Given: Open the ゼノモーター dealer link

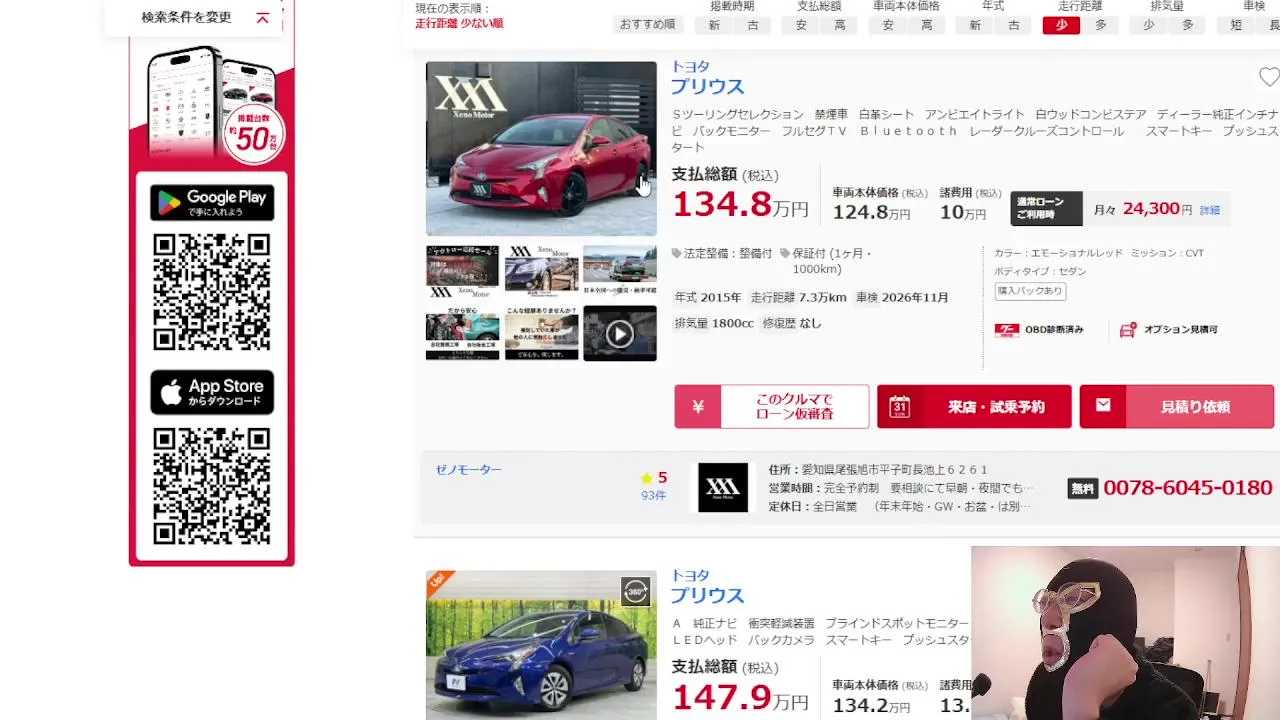Looking at the screenshot, I should [469, 470].
